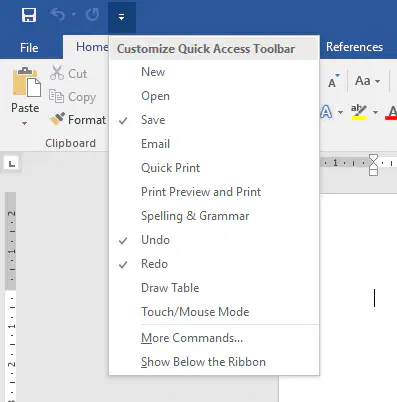Open the Change Case dropdown arrow
Image resolution: width=397 pixels, height=402 pixels.
click(377, 81)
